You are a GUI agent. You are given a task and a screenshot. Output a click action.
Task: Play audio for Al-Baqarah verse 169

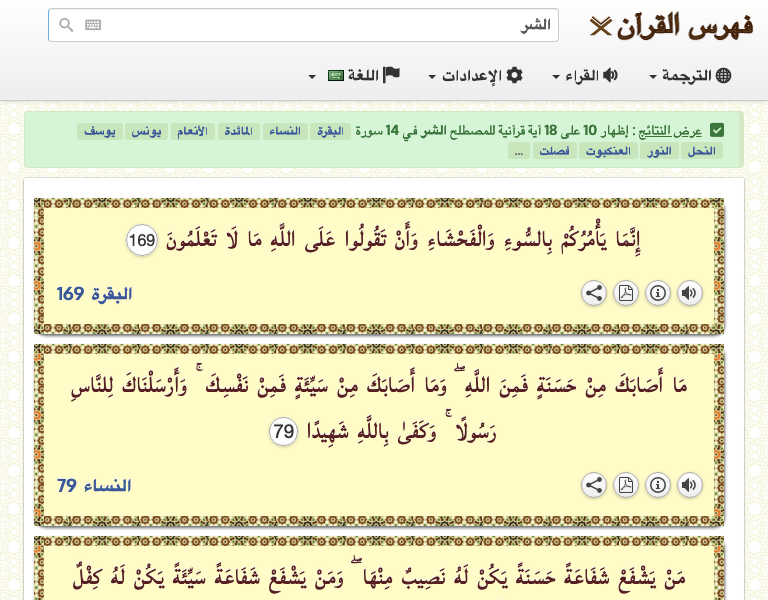click(x=689, y=293)
